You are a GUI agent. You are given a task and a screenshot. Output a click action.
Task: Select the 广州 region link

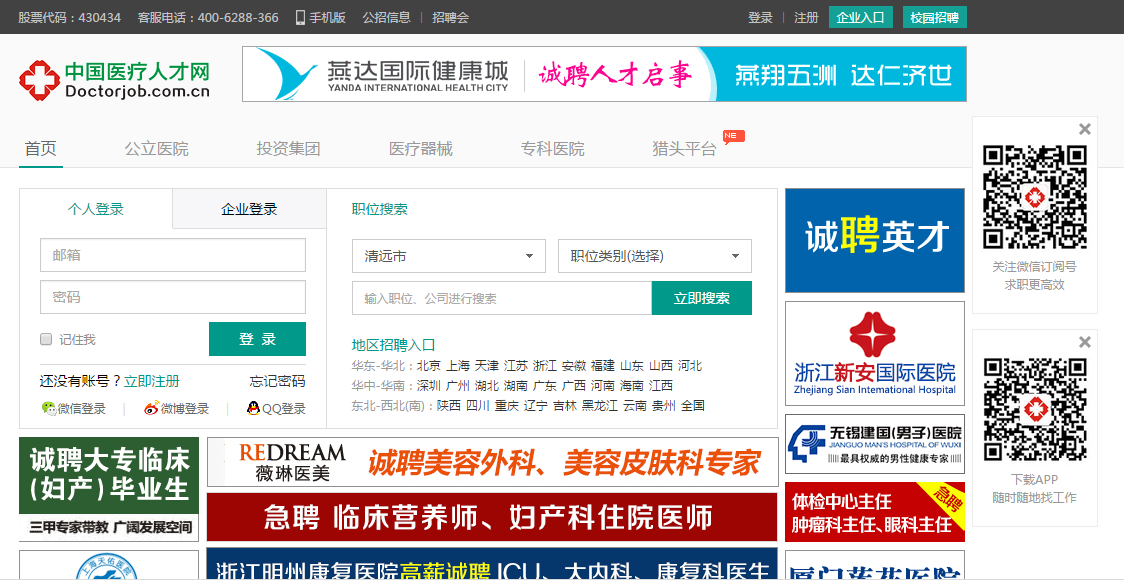coord(458,386)
